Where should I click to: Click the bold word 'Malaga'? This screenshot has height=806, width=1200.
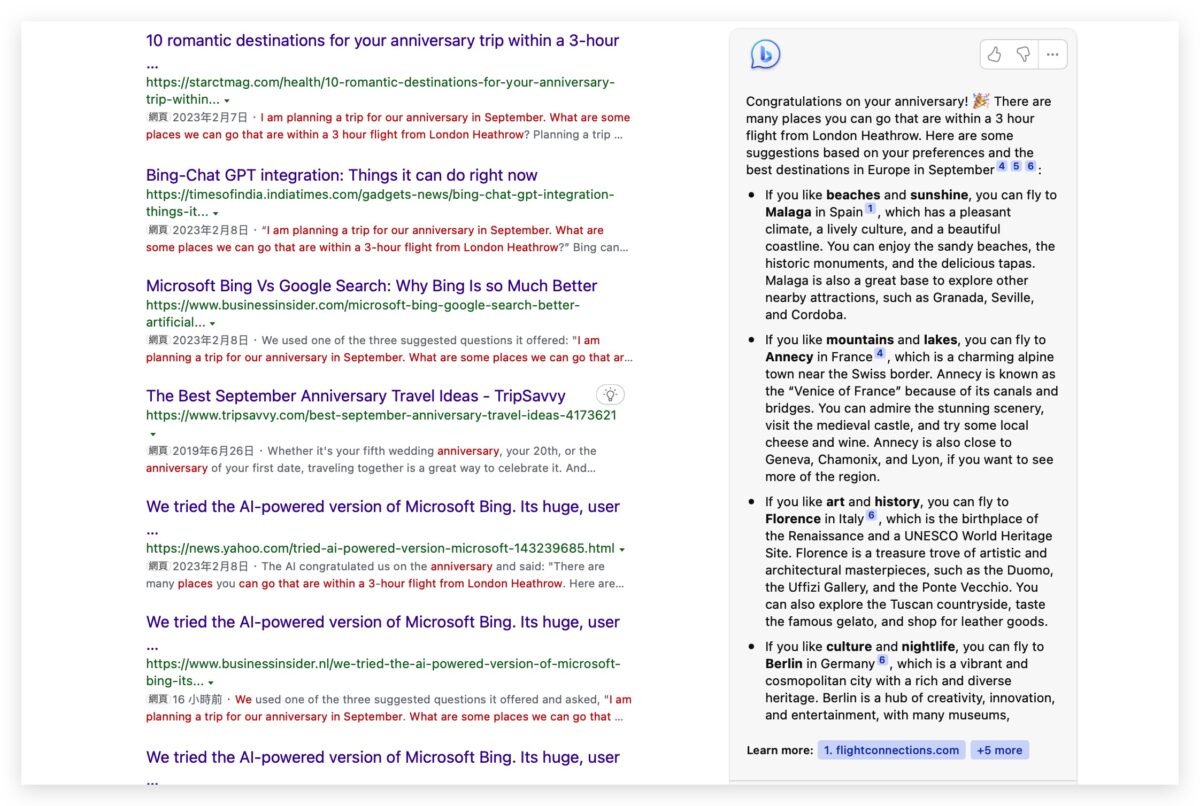788,212
